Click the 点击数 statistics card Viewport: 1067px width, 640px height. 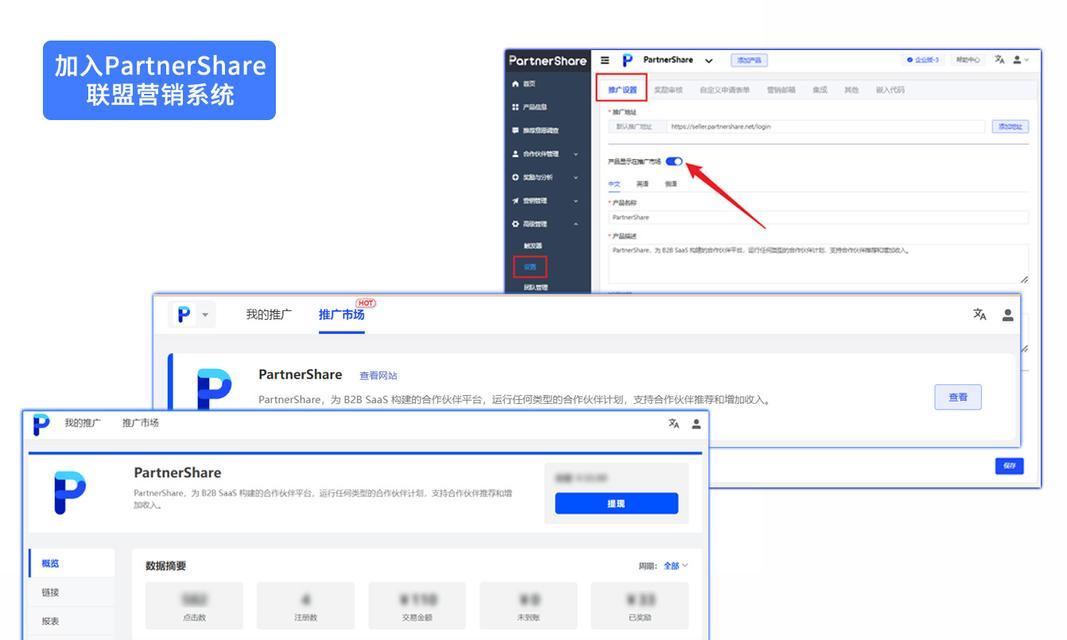click(195, 605)
